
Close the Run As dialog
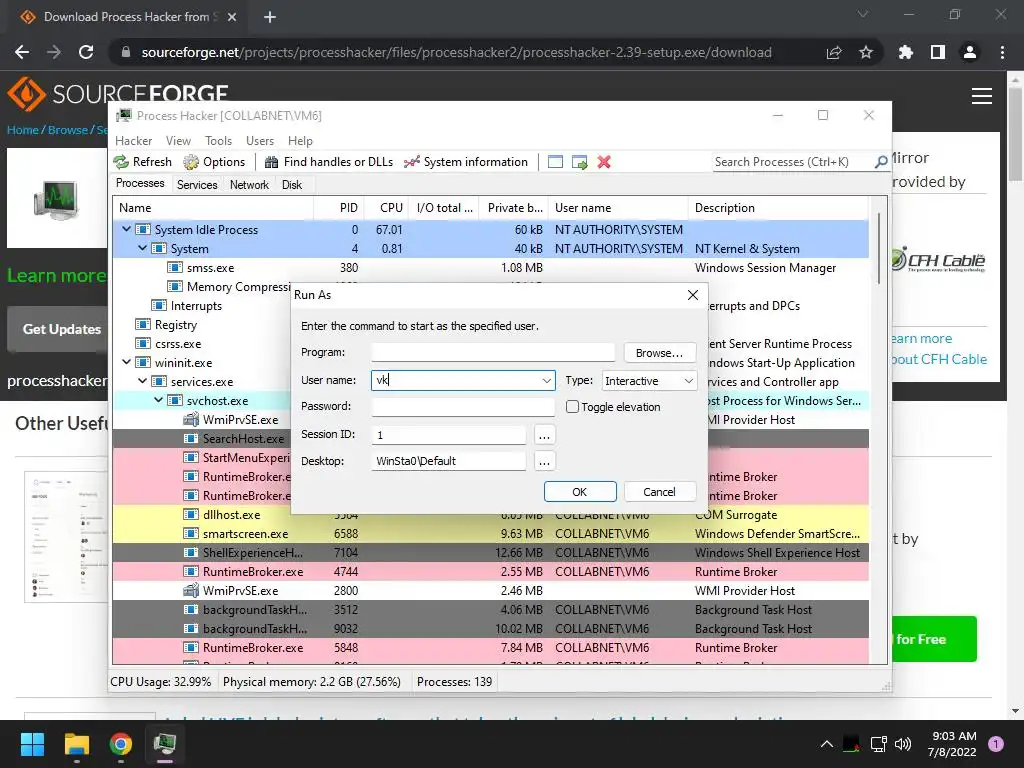(x=693, y=295)
